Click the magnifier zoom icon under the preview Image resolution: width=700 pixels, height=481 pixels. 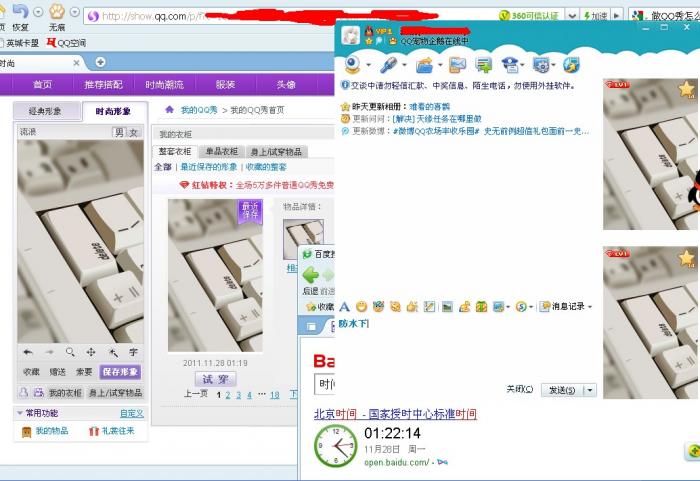coord(70,352)
